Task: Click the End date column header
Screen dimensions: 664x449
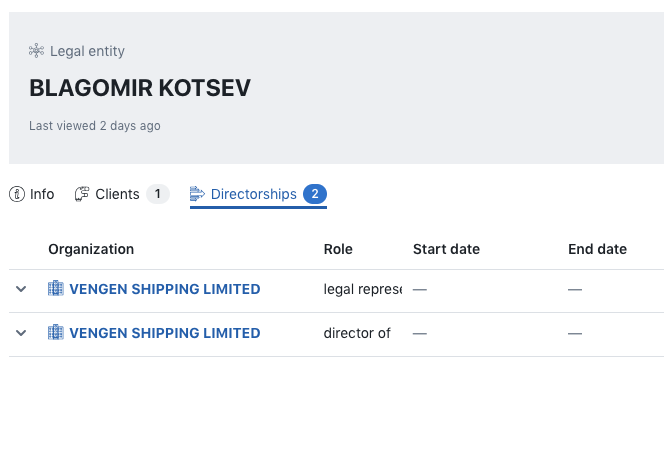Action: pyautogui.click(x=597, y=249)
